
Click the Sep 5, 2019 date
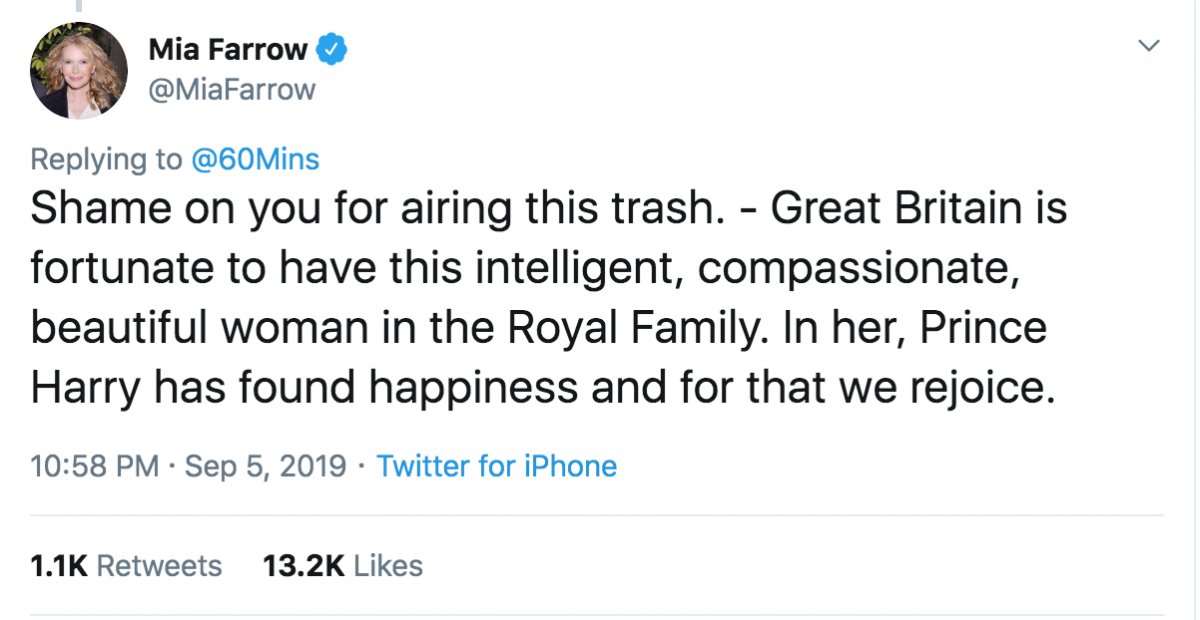click(265, 466)
